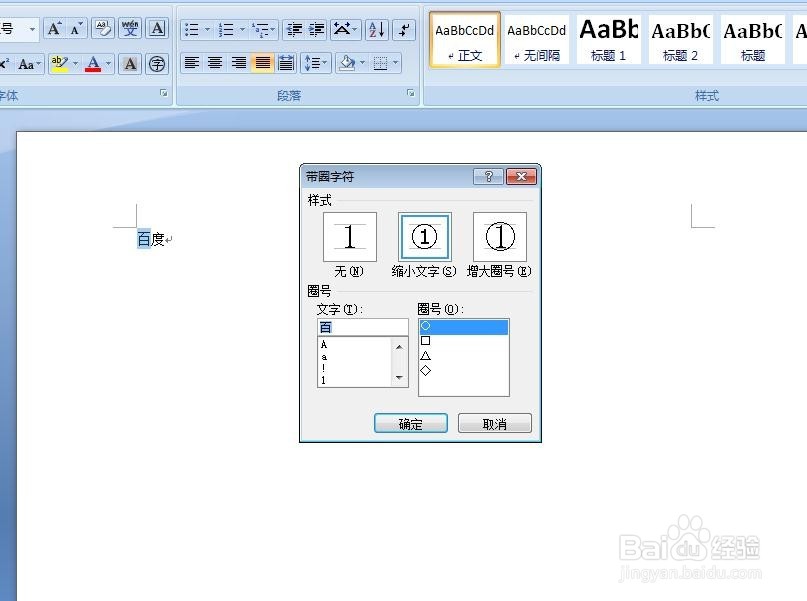Choose the 缩小文字(S) style option
The width and height of the screenshot is (807, 601).
(425, 237)
